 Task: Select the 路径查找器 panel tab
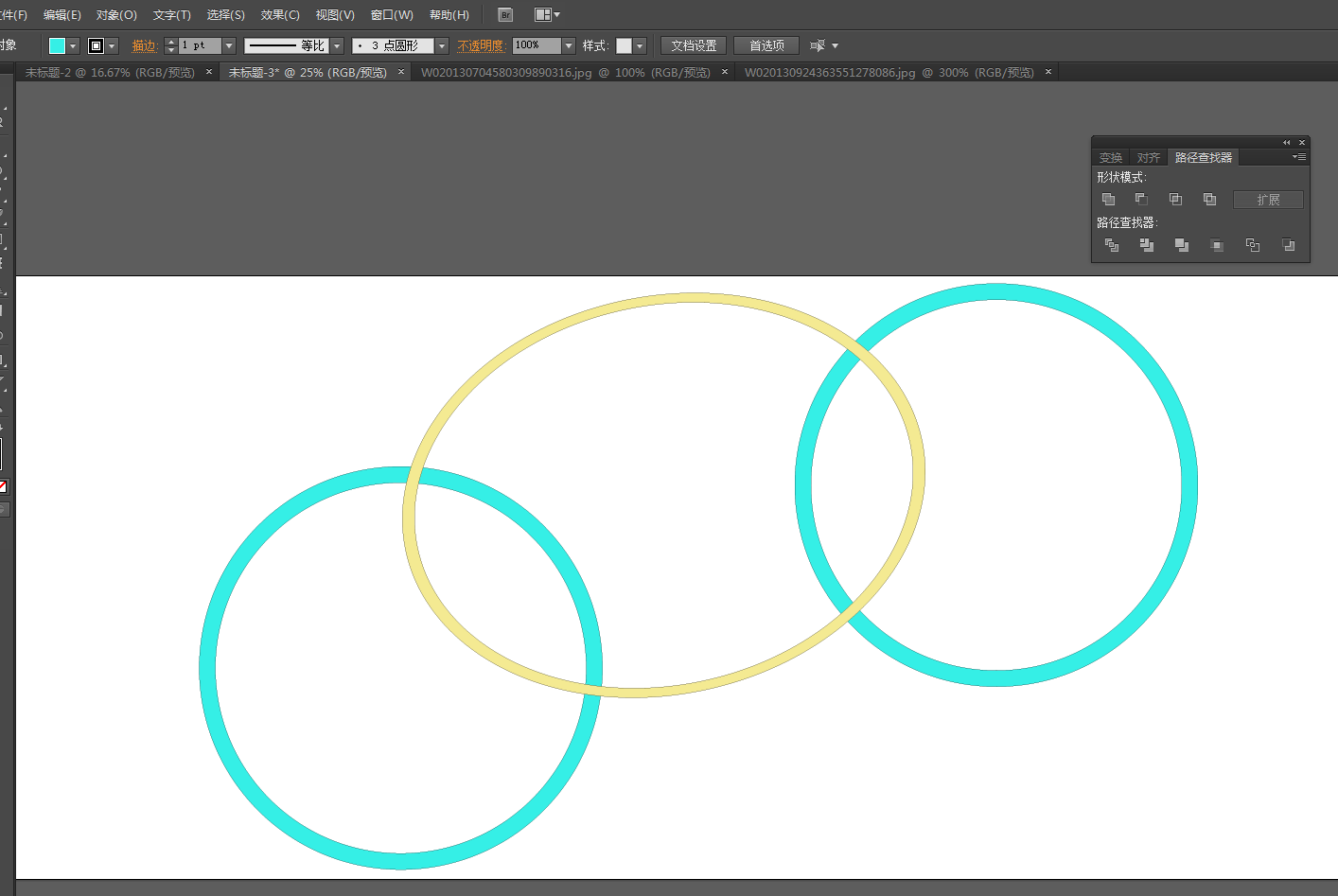(1204, 158)
